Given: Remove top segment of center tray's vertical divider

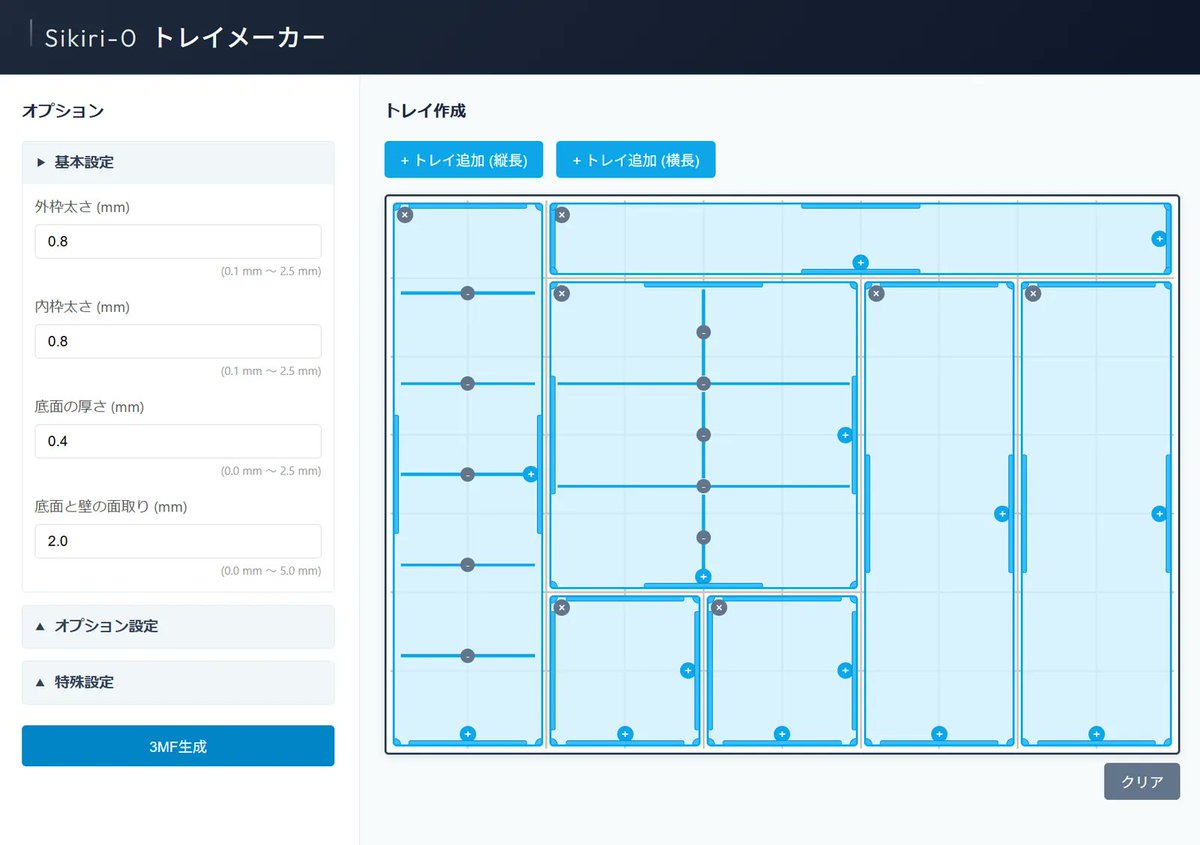Looking at the screenshot, I should [x=704, y=333].
